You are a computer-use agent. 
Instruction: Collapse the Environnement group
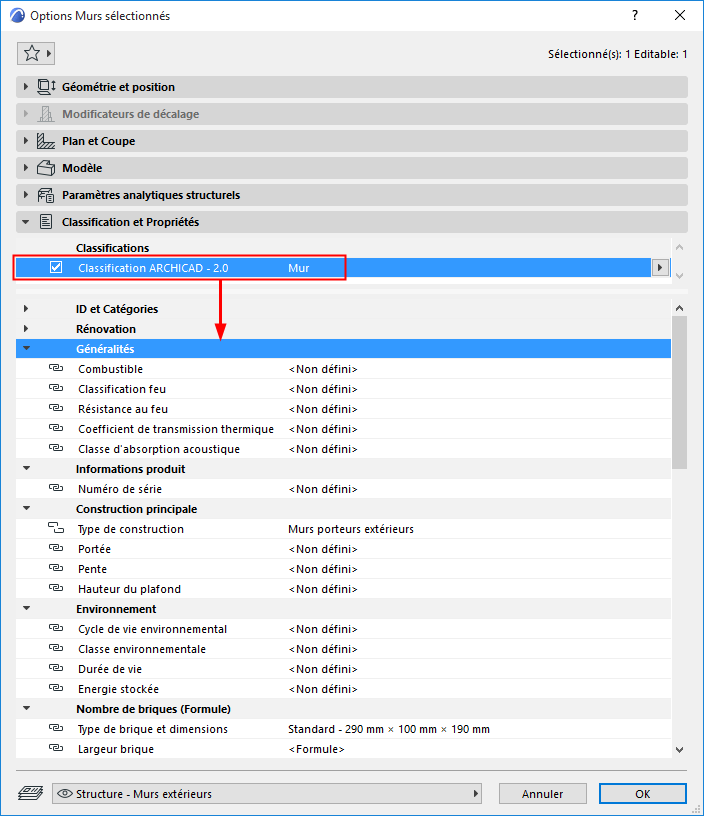pos(27,608)
